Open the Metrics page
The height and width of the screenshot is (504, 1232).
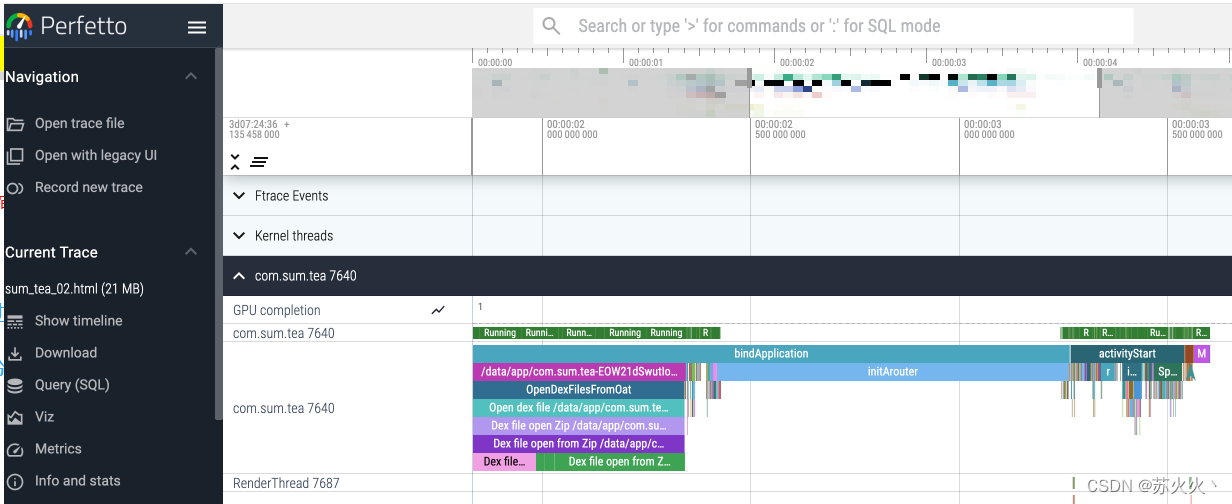[x=58, y=449]
